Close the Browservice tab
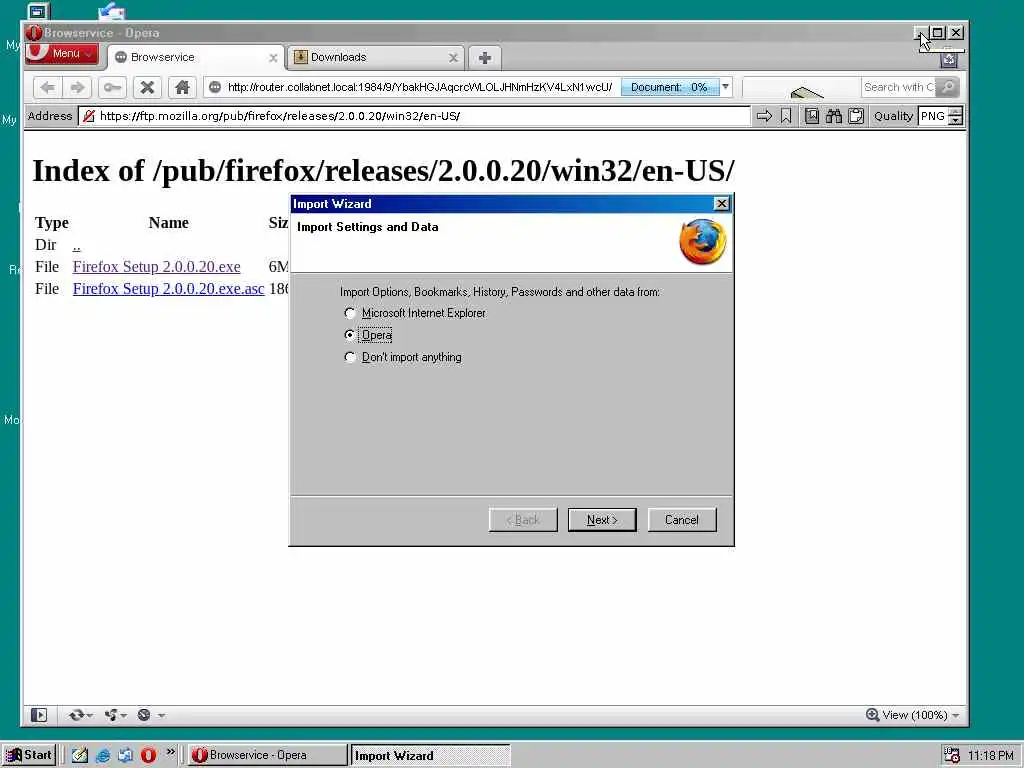 click(x=273, y=58)
